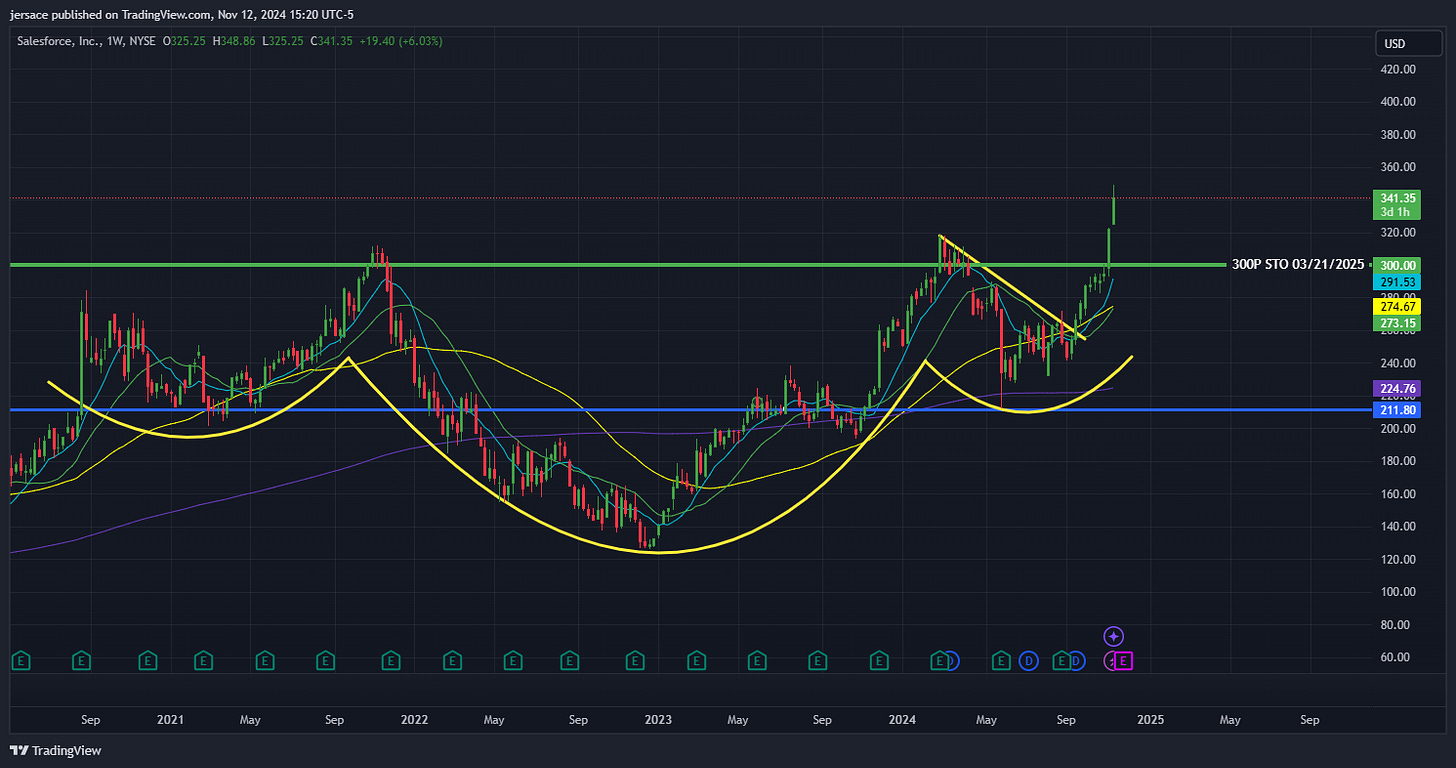Select the cyan 291.53 price tag
The width and height of the screenshot is (1456, 768).
tap(1395, 282)
